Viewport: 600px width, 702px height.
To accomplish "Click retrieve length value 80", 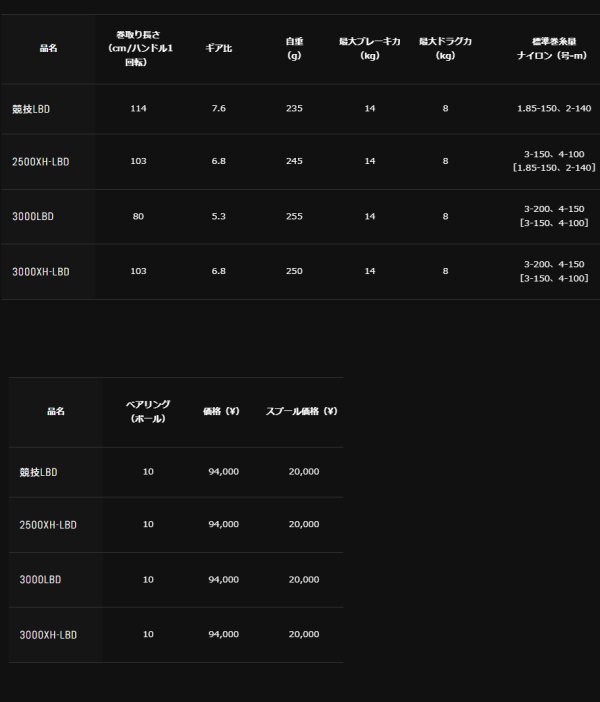I will [138, 216].
